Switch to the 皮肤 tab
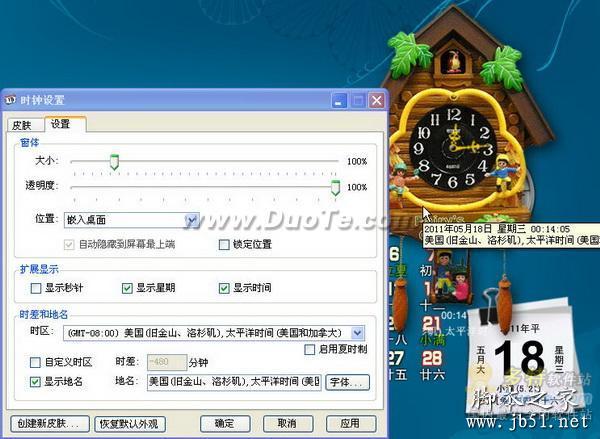 click(x=24, y=125)
